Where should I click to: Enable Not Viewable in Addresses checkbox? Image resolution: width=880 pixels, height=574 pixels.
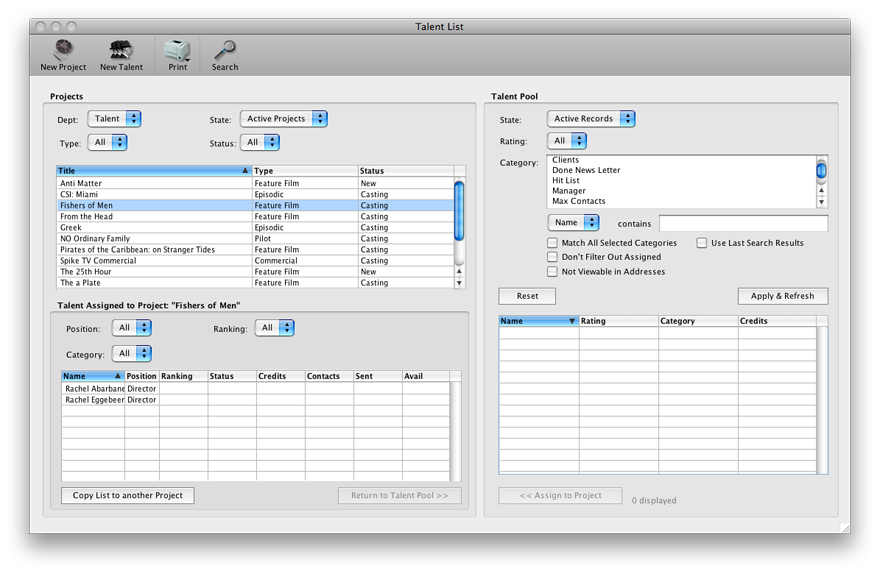pos(552,272)
